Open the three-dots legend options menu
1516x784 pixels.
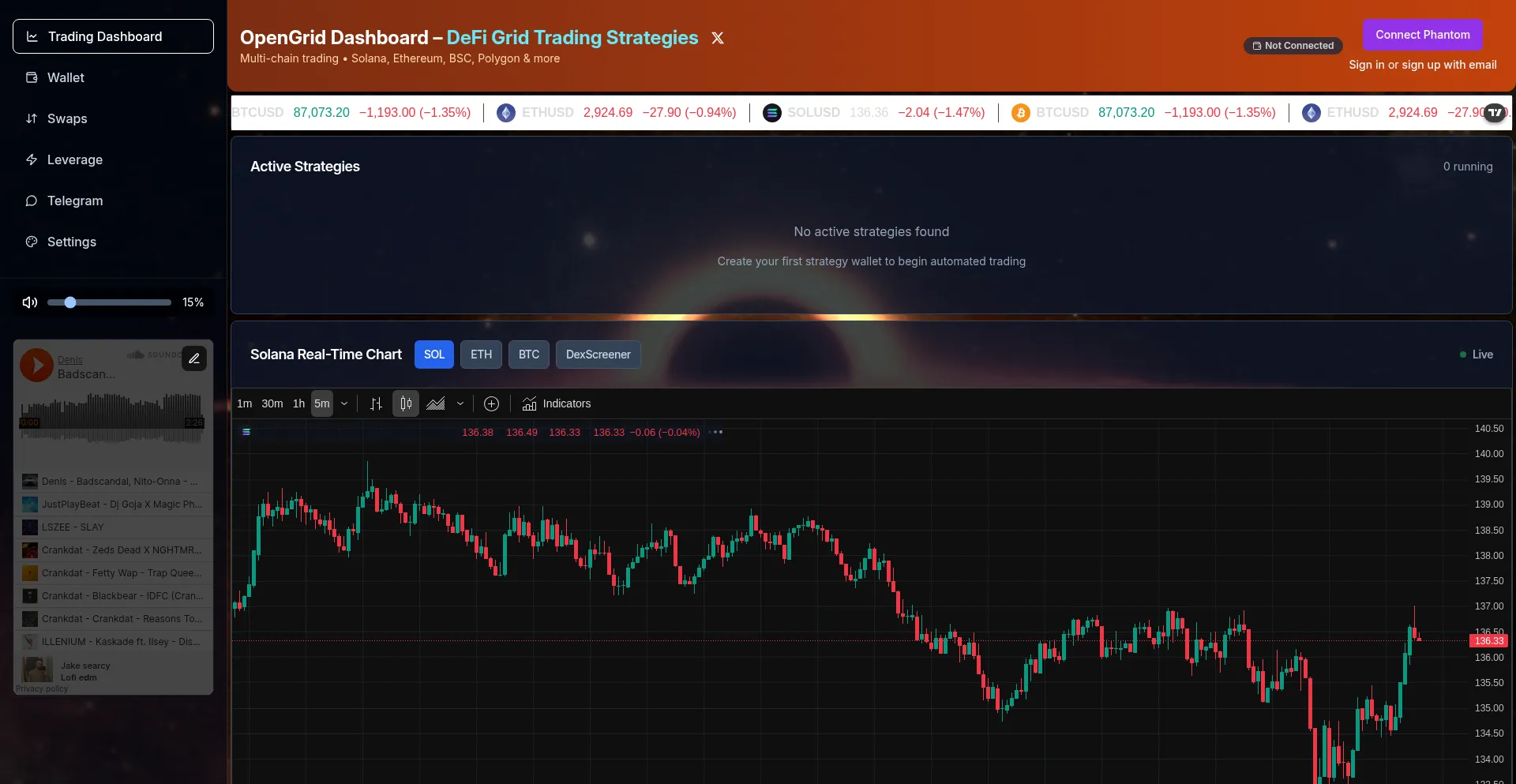tap(717, 433)
